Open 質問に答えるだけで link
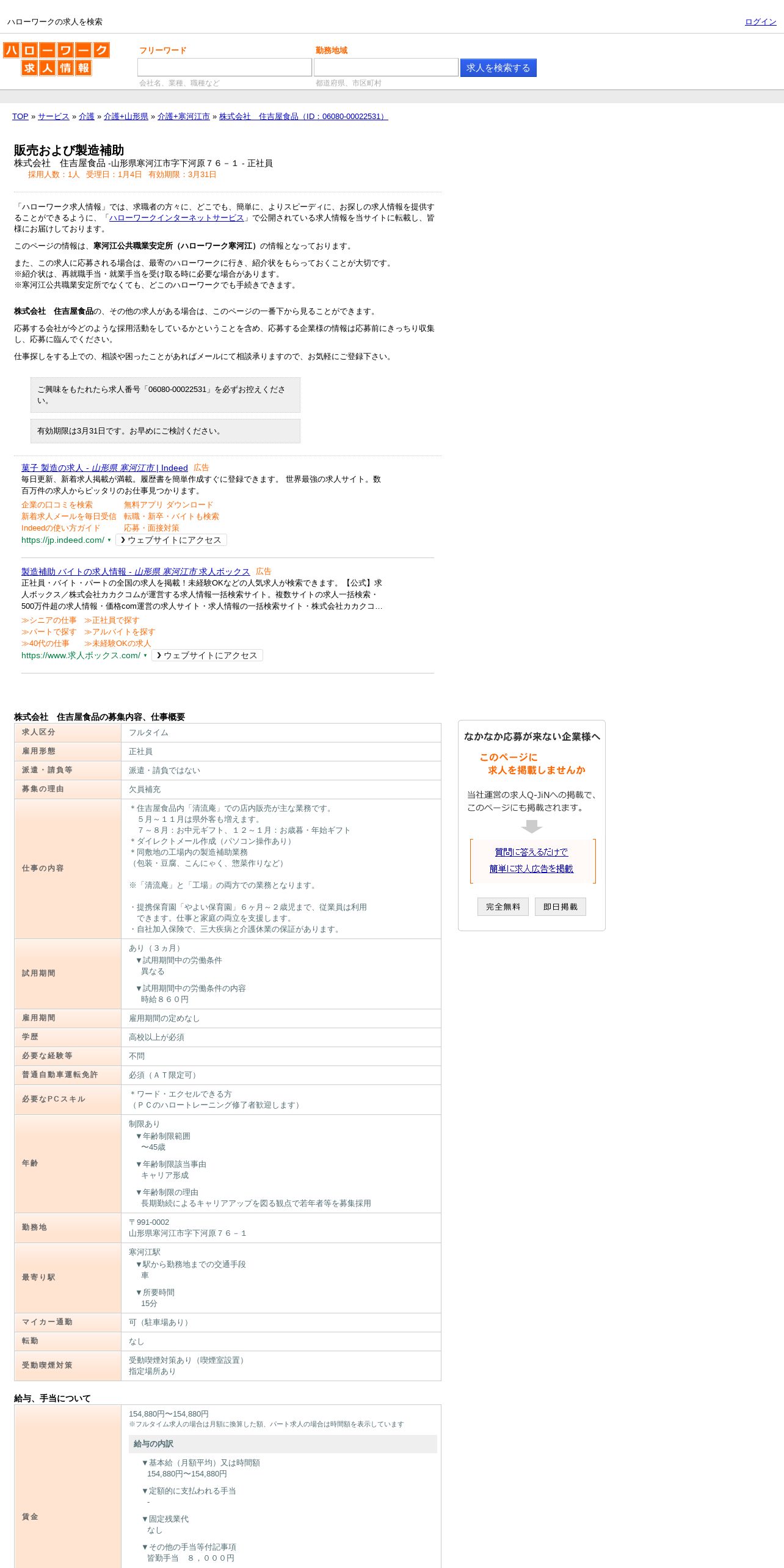This screenshot has height=1568, width=784. point(531,852)
